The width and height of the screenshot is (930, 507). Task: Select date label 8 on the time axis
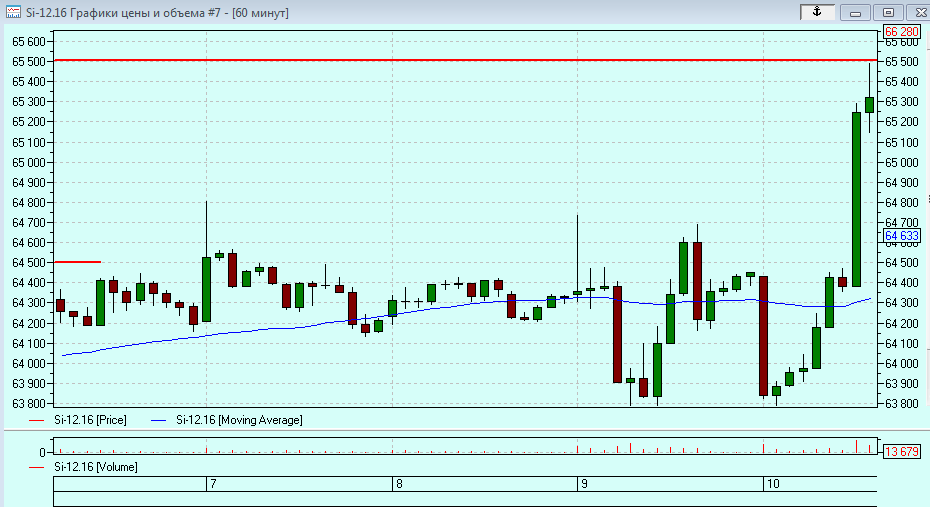point(399,484)
